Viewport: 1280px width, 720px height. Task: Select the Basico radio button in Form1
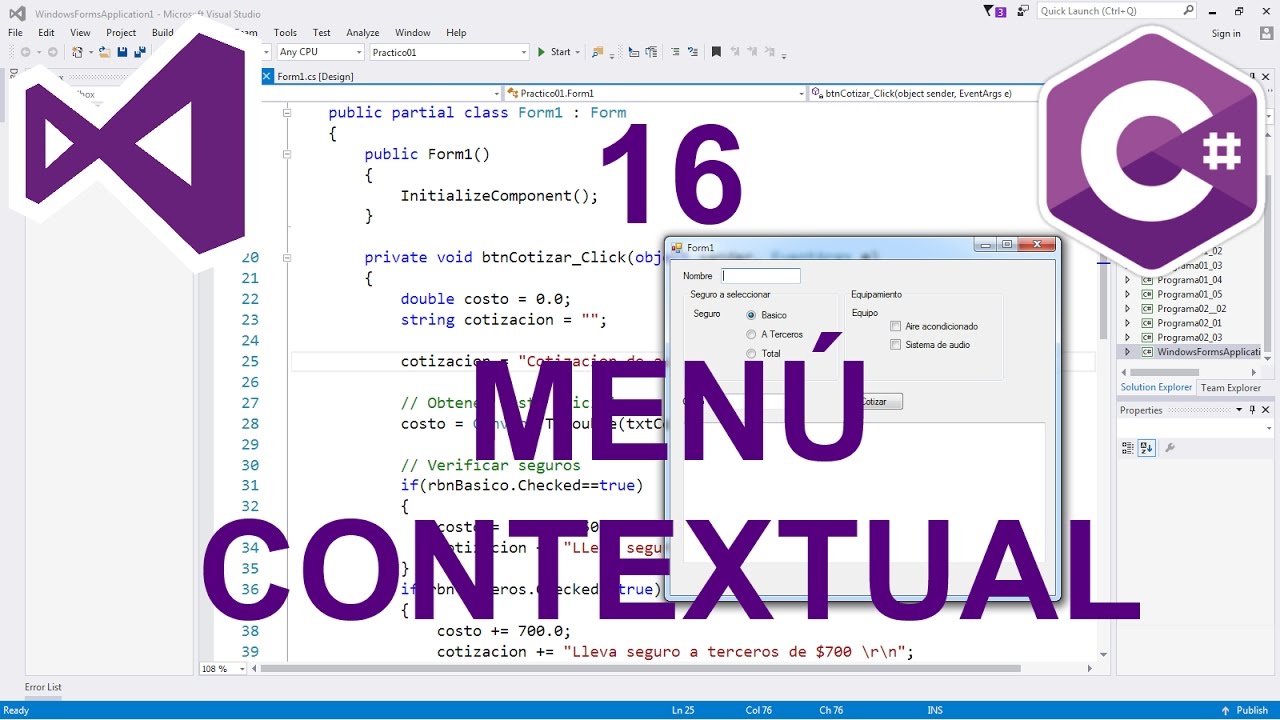pos(751,315)
